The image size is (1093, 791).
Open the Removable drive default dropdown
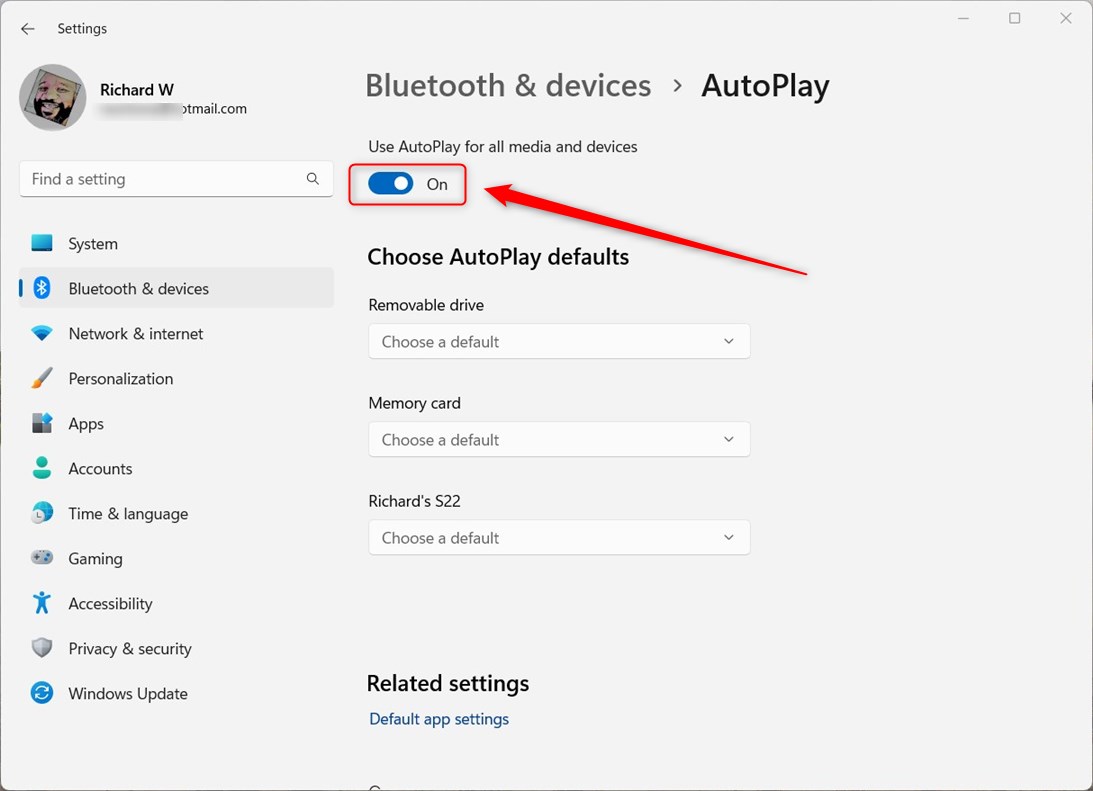pyautogui.click(x=558, y=341)
